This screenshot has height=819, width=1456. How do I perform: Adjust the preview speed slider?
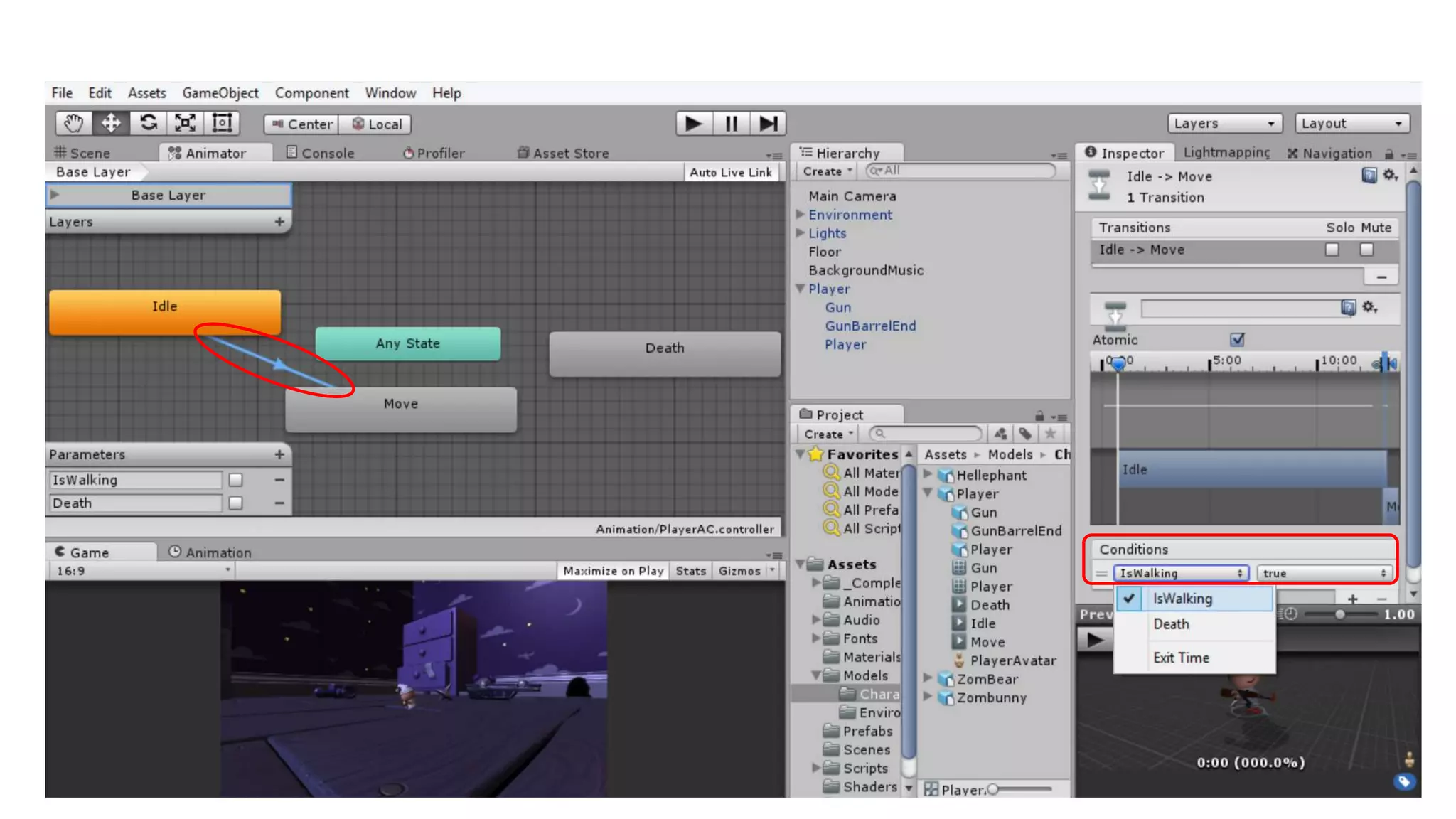coord(1339,614)
